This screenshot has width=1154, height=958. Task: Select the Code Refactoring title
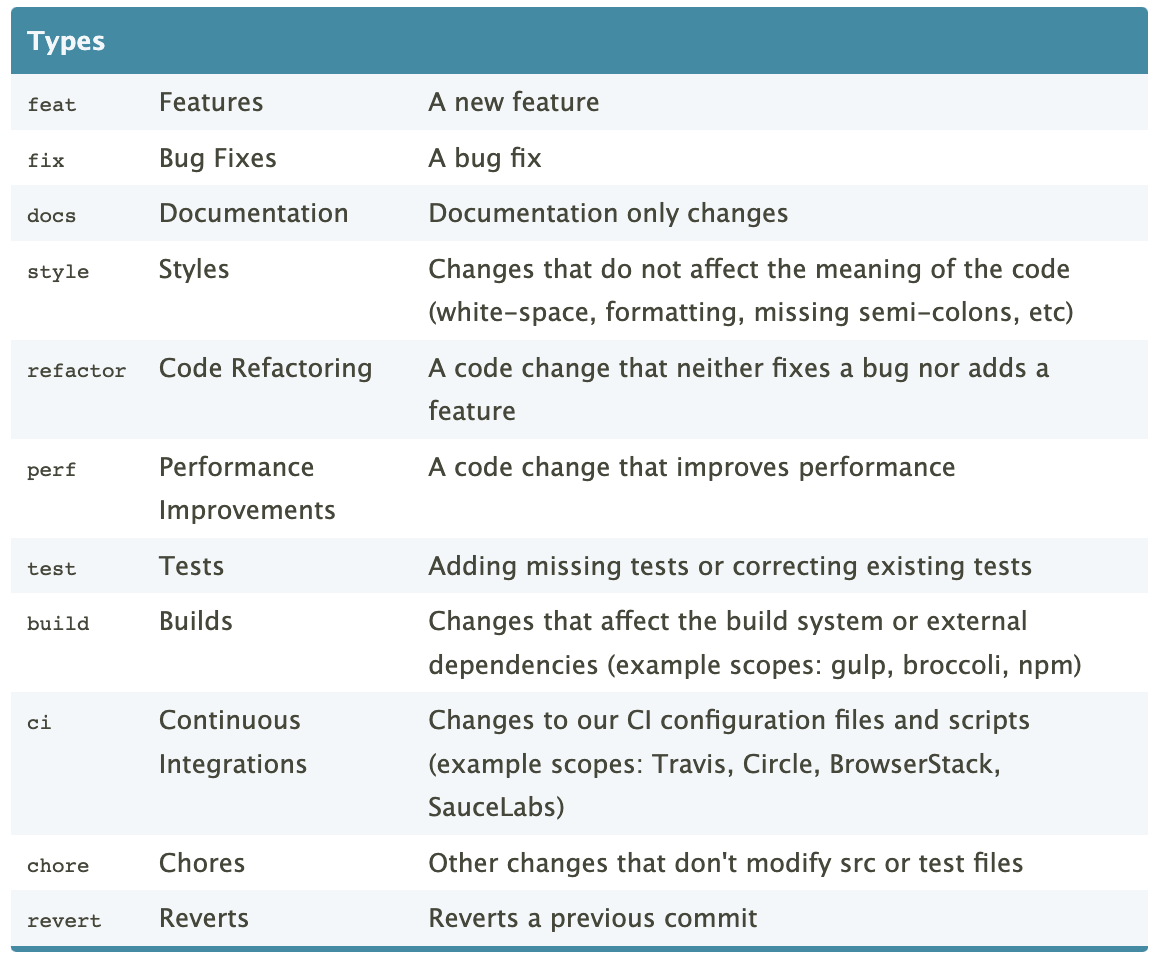266,369
